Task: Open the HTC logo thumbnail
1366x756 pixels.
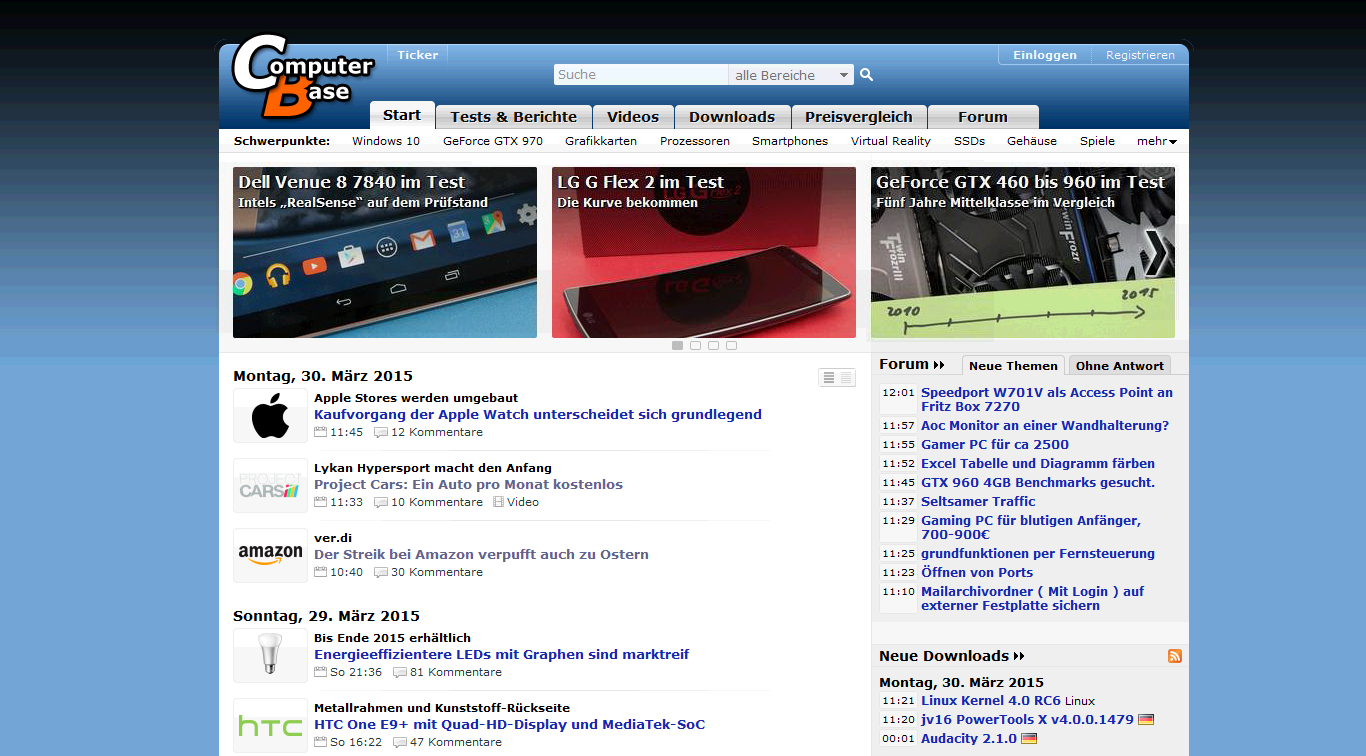Action: 270,726
